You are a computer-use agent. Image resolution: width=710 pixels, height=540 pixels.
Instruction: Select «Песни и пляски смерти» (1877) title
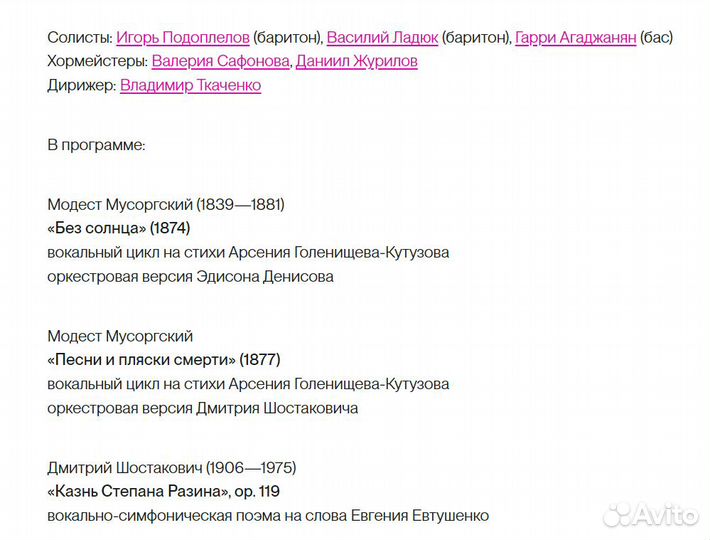[x=164, y=360]
